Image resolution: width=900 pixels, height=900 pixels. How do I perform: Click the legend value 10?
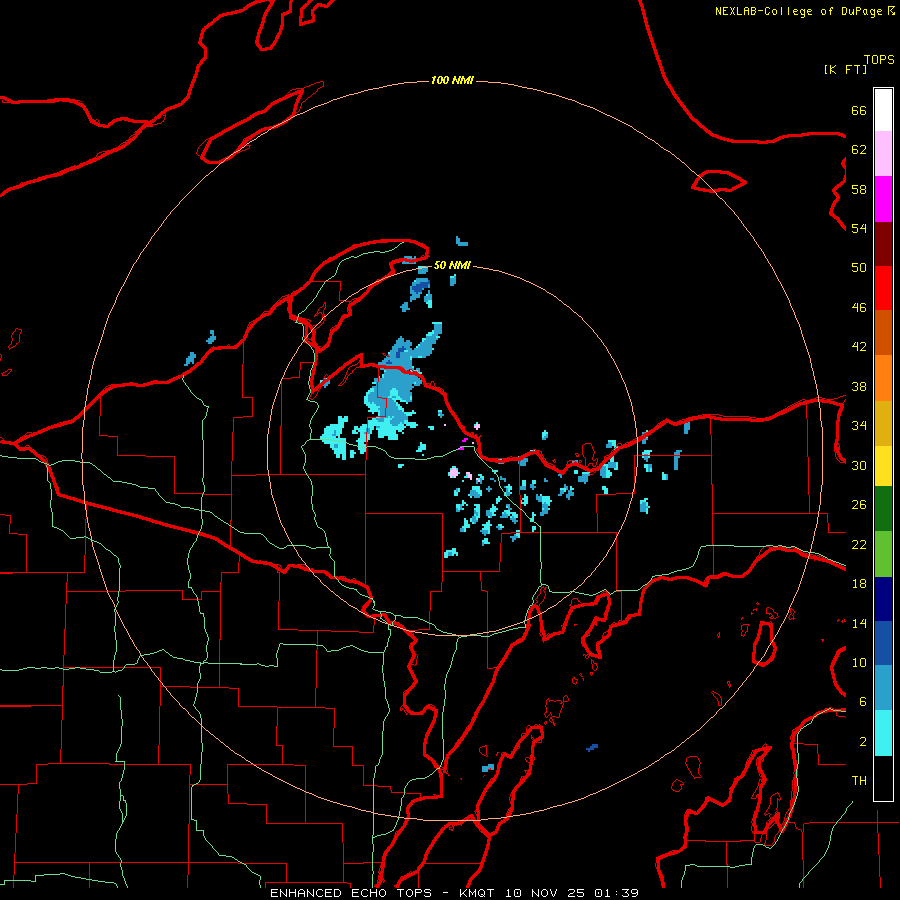859,662
